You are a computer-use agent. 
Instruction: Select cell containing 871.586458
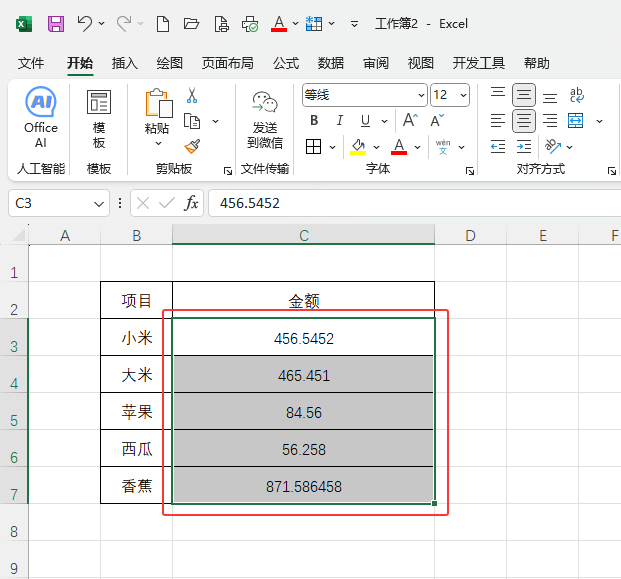pyautogui.click(x=303, y=486)
